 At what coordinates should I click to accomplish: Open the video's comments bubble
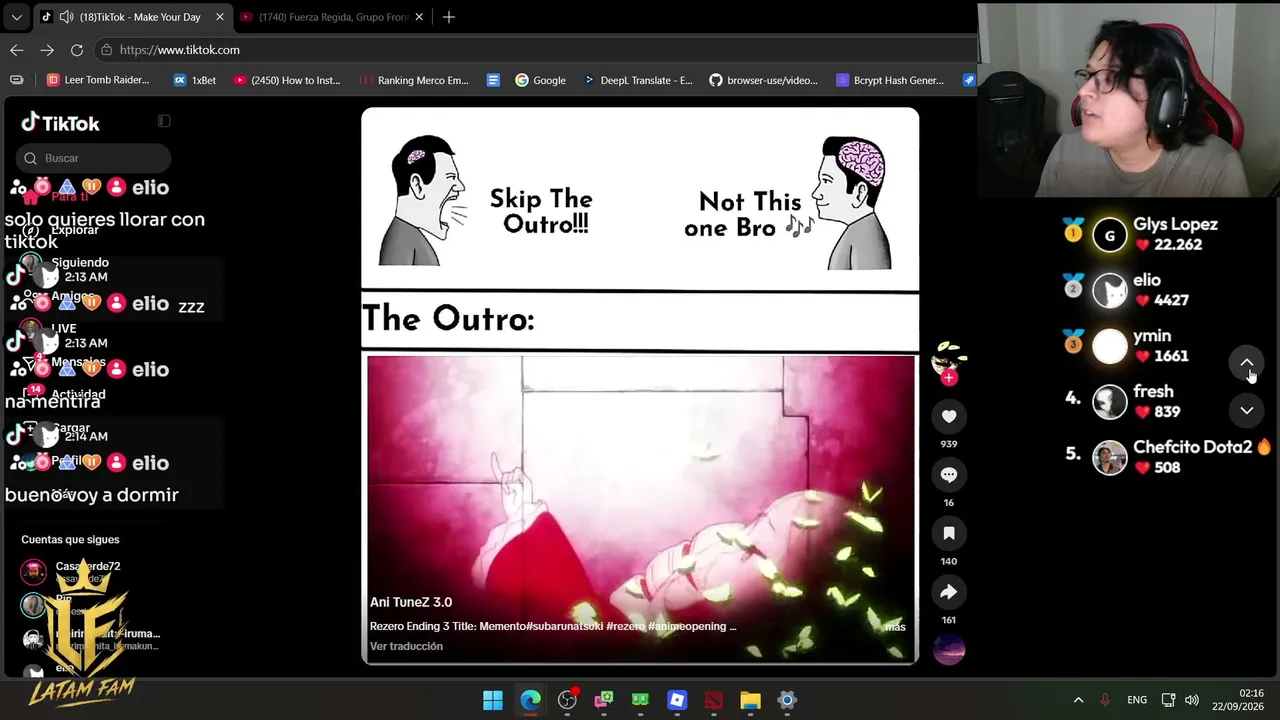(x=949, y=475)
